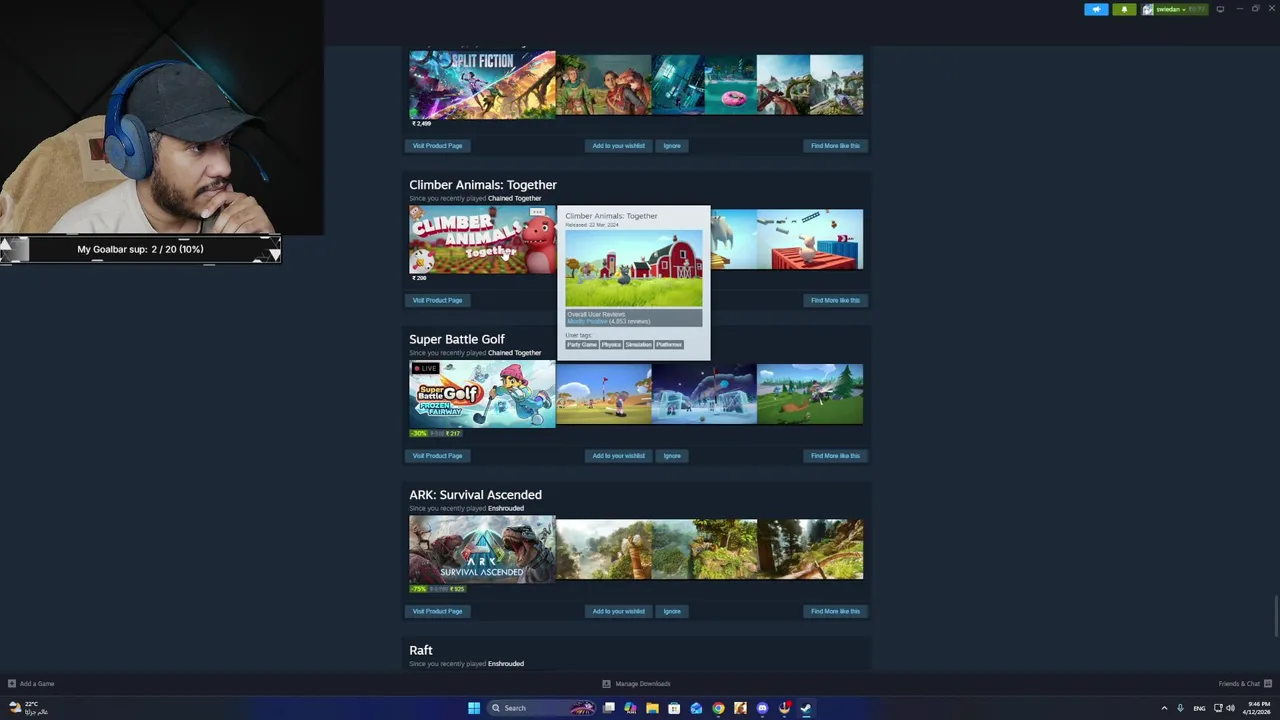View the pink donut float Split Fiction screenshot
The height and width of the screenshot is (720, 1280).
(x=731, y=85)
